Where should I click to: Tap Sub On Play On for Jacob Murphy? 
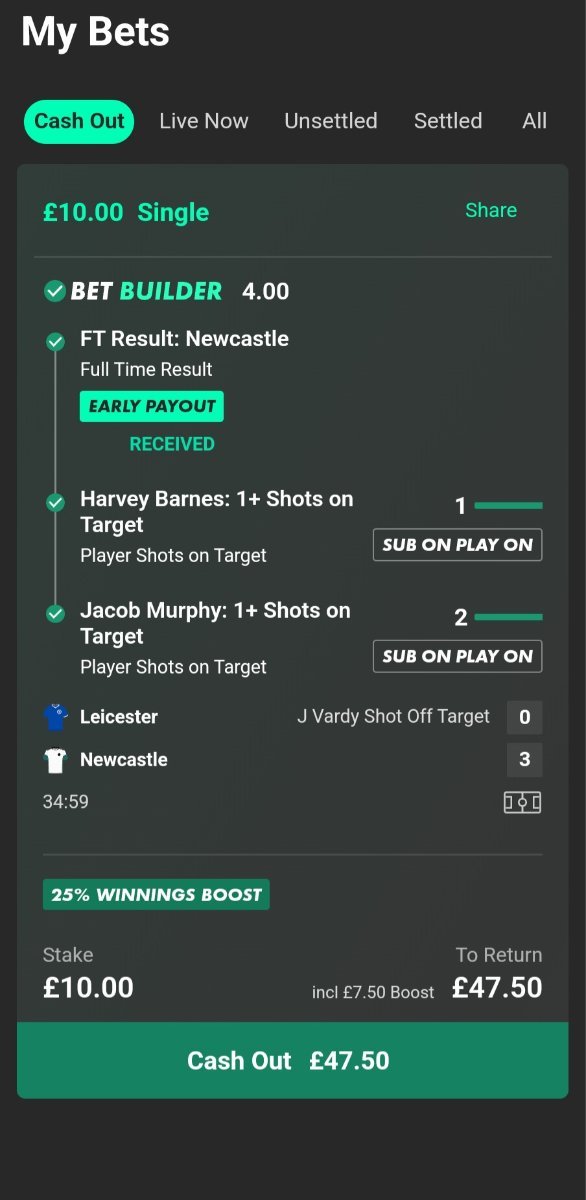[x=458, y=656]
